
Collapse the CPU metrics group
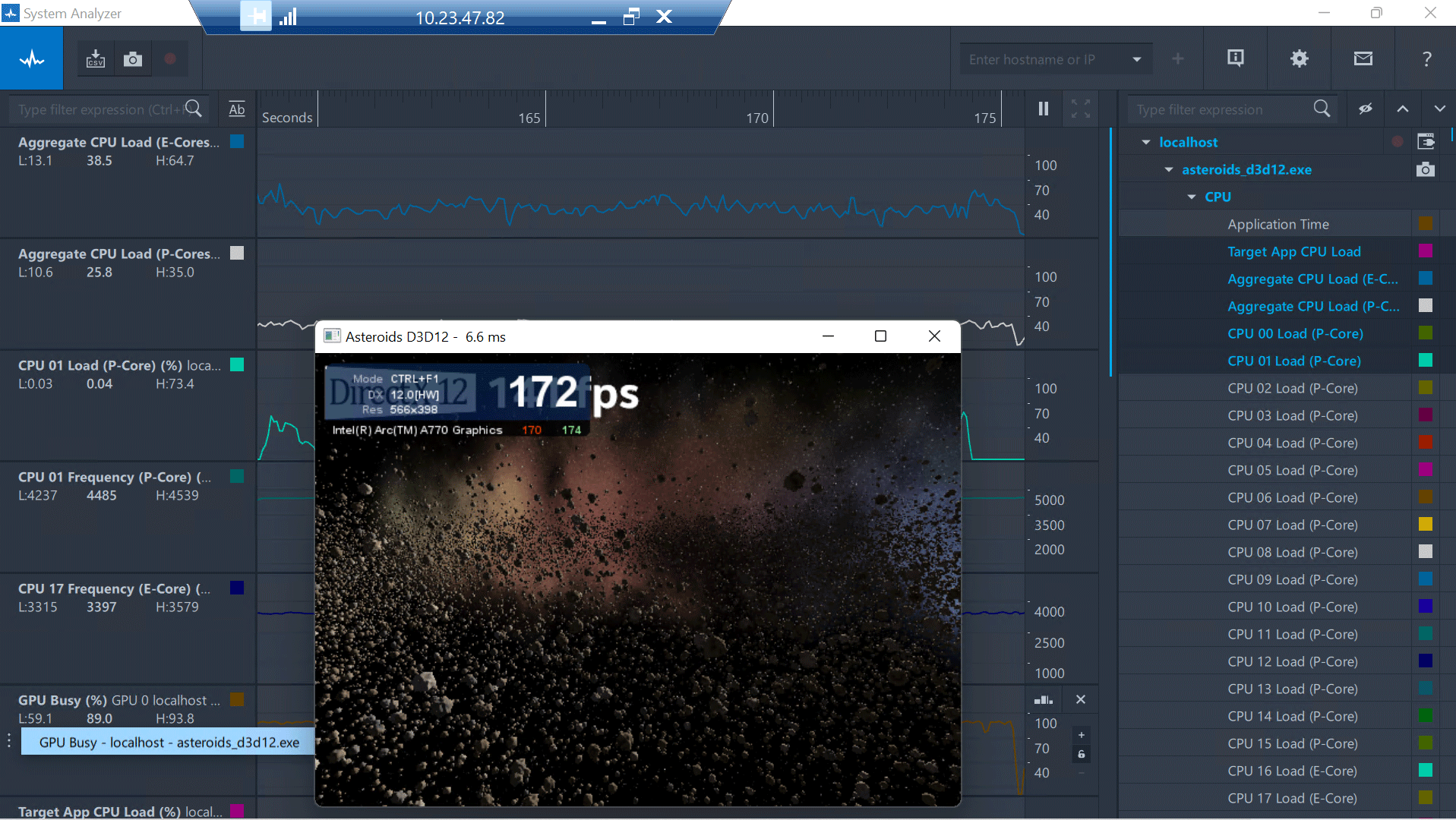[1192, 197]
